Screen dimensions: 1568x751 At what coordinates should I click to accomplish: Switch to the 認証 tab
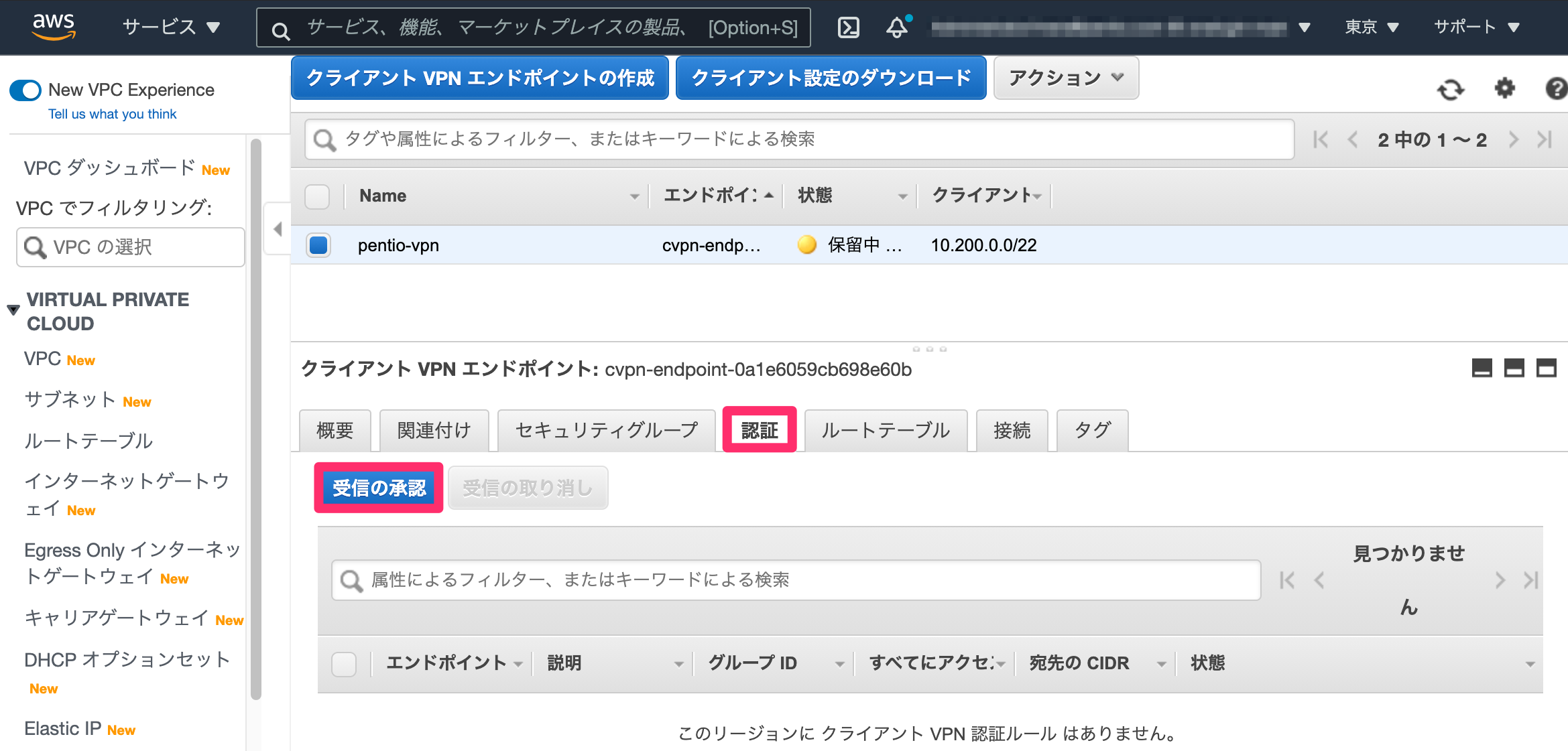760,430
